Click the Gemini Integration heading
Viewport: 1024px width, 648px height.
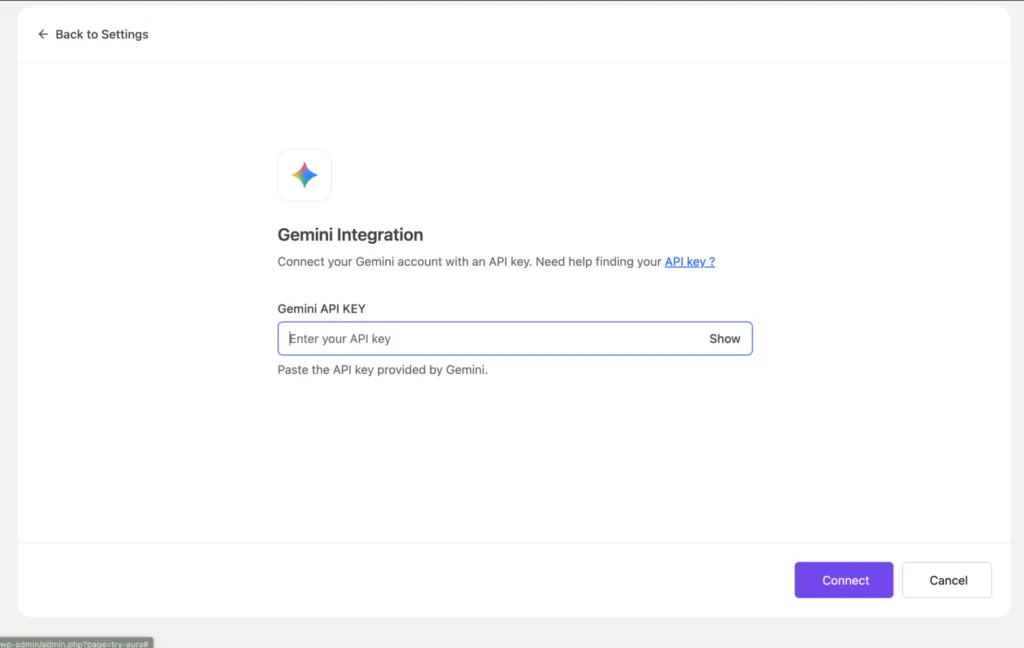click(350, 235)
